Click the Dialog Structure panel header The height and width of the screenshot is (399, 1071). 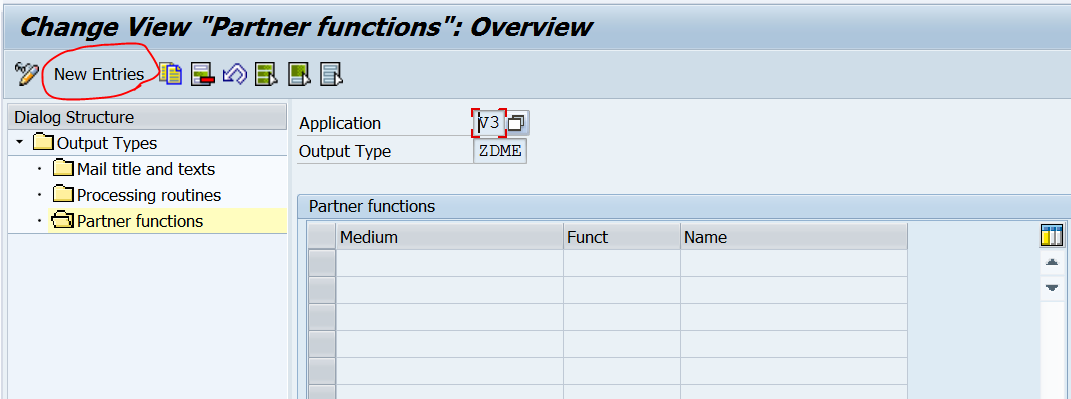147,117
